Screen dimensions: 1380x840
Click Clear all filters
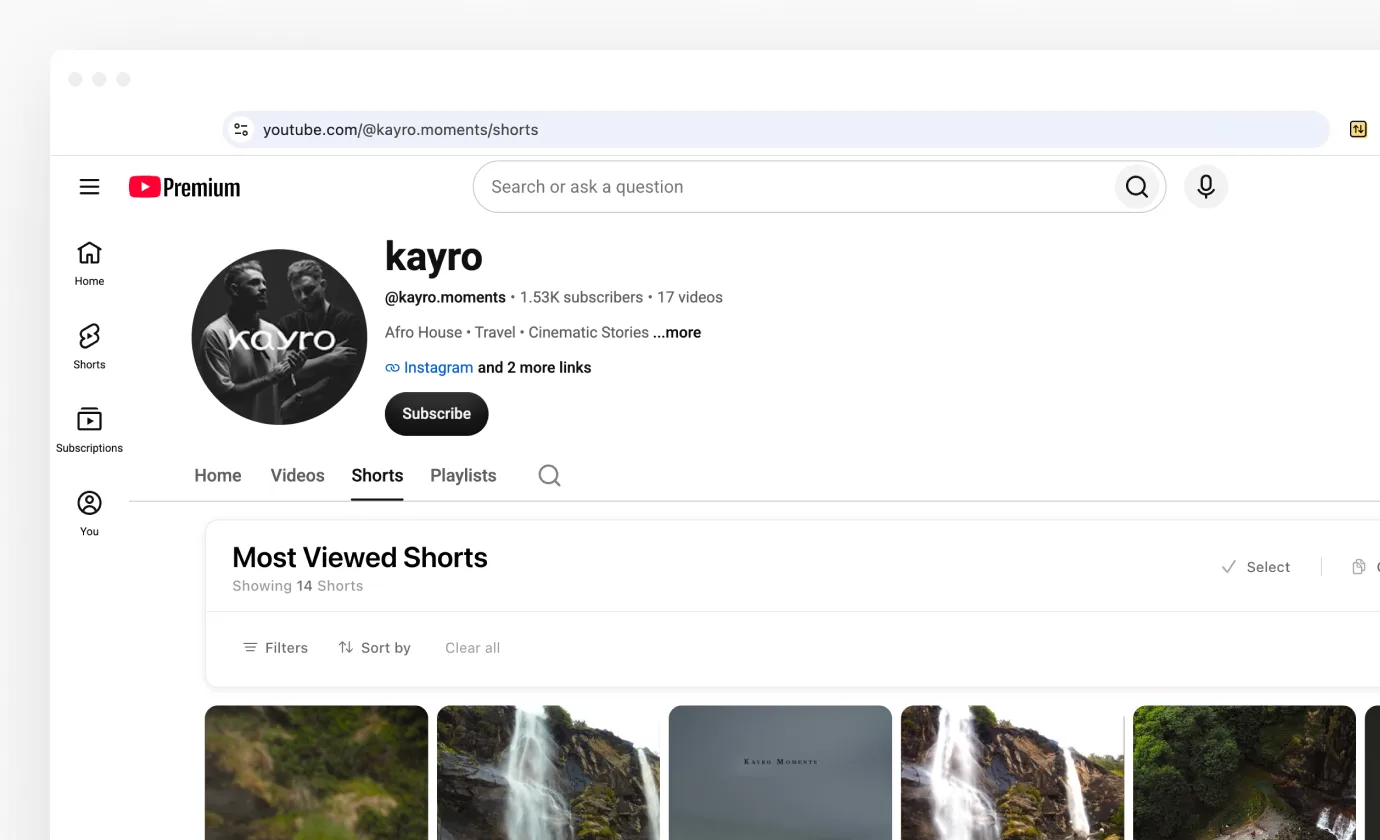click(472, 648)
